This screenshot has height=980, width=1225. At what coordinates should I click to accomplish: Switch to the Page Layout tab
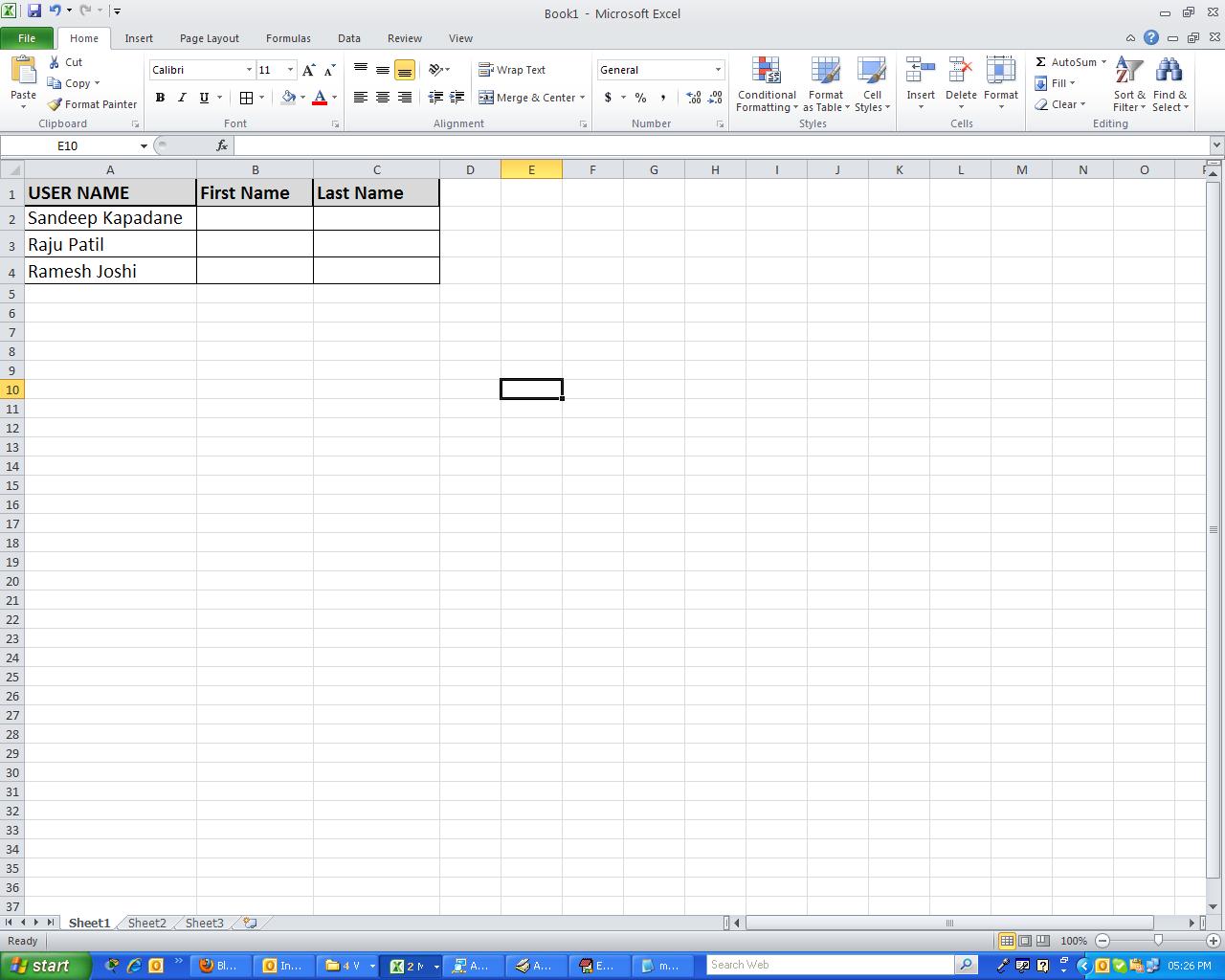point(210,38)
